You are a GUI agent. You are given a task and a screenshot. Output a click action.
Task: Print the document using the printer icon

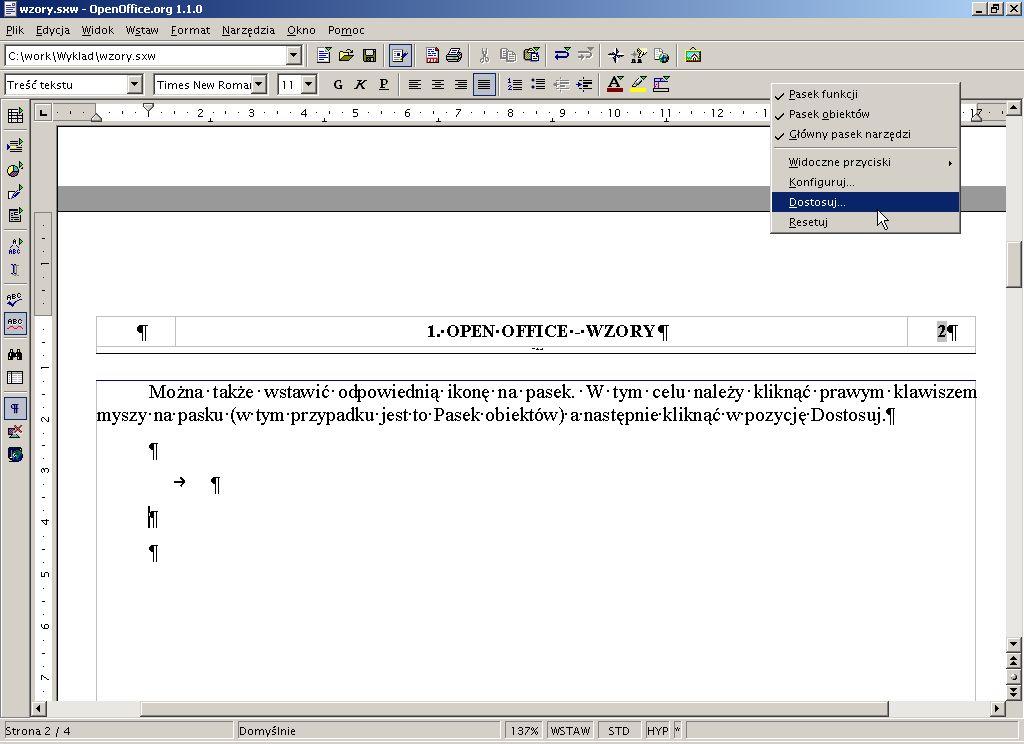pyautogui.click(x=454, y=56)
